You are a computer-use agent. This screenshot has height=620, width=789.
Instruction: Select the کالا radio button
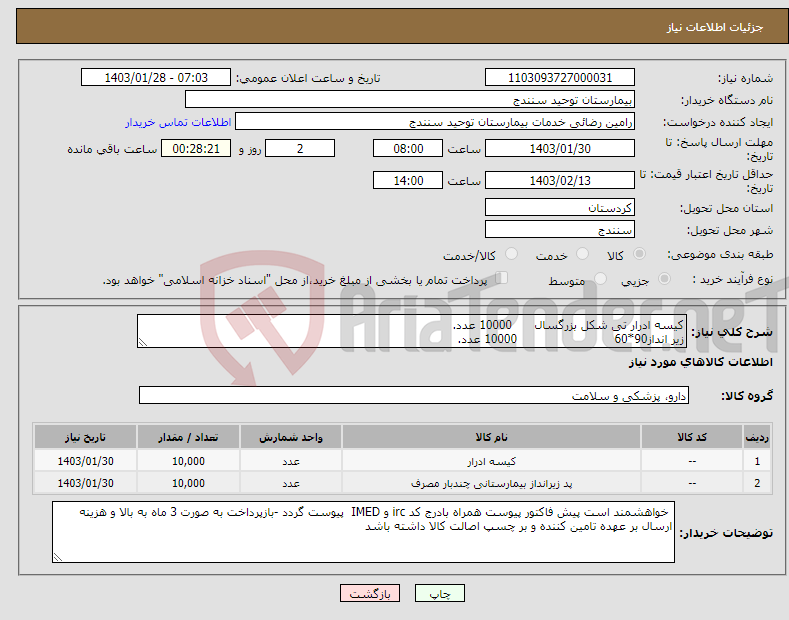(x=639, y=254)
